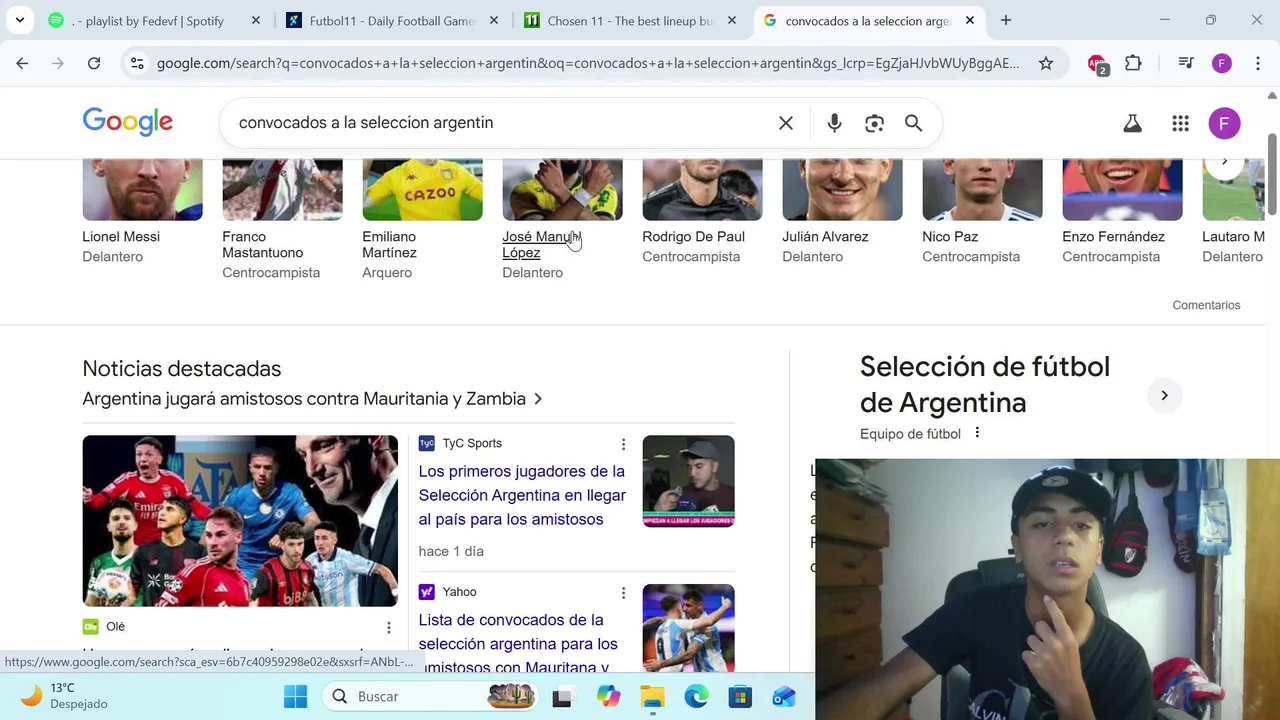Clear the Google search query

point(786,123)
